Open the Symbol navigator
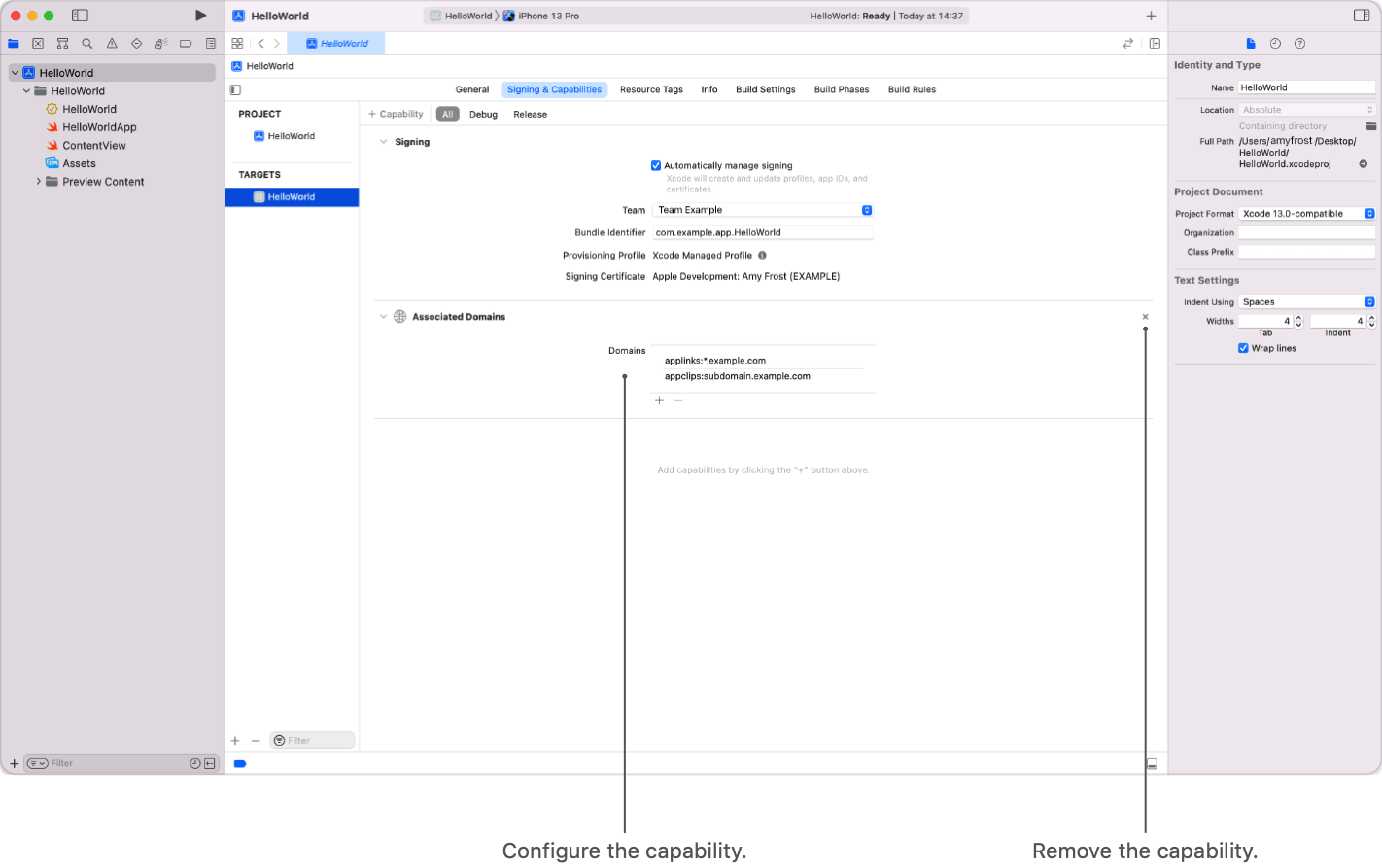 tap(62, 44)
